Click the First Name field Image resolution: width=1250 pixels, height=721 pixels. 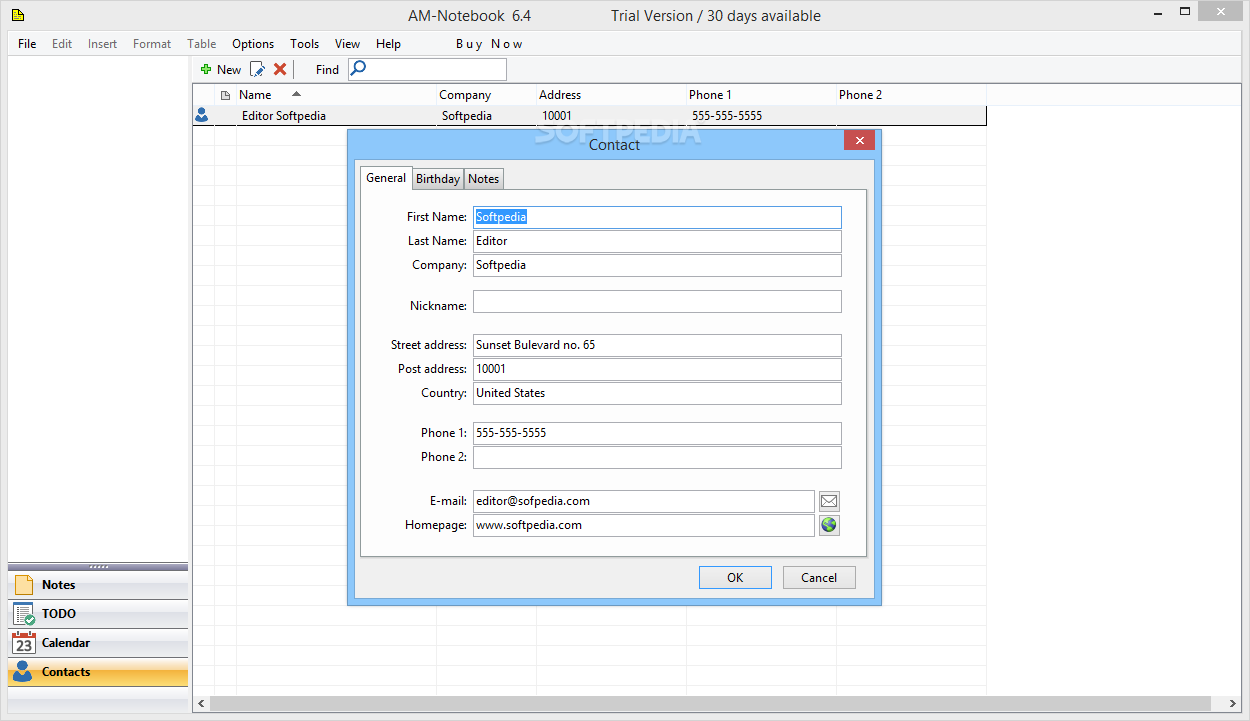tap(657, 217)
